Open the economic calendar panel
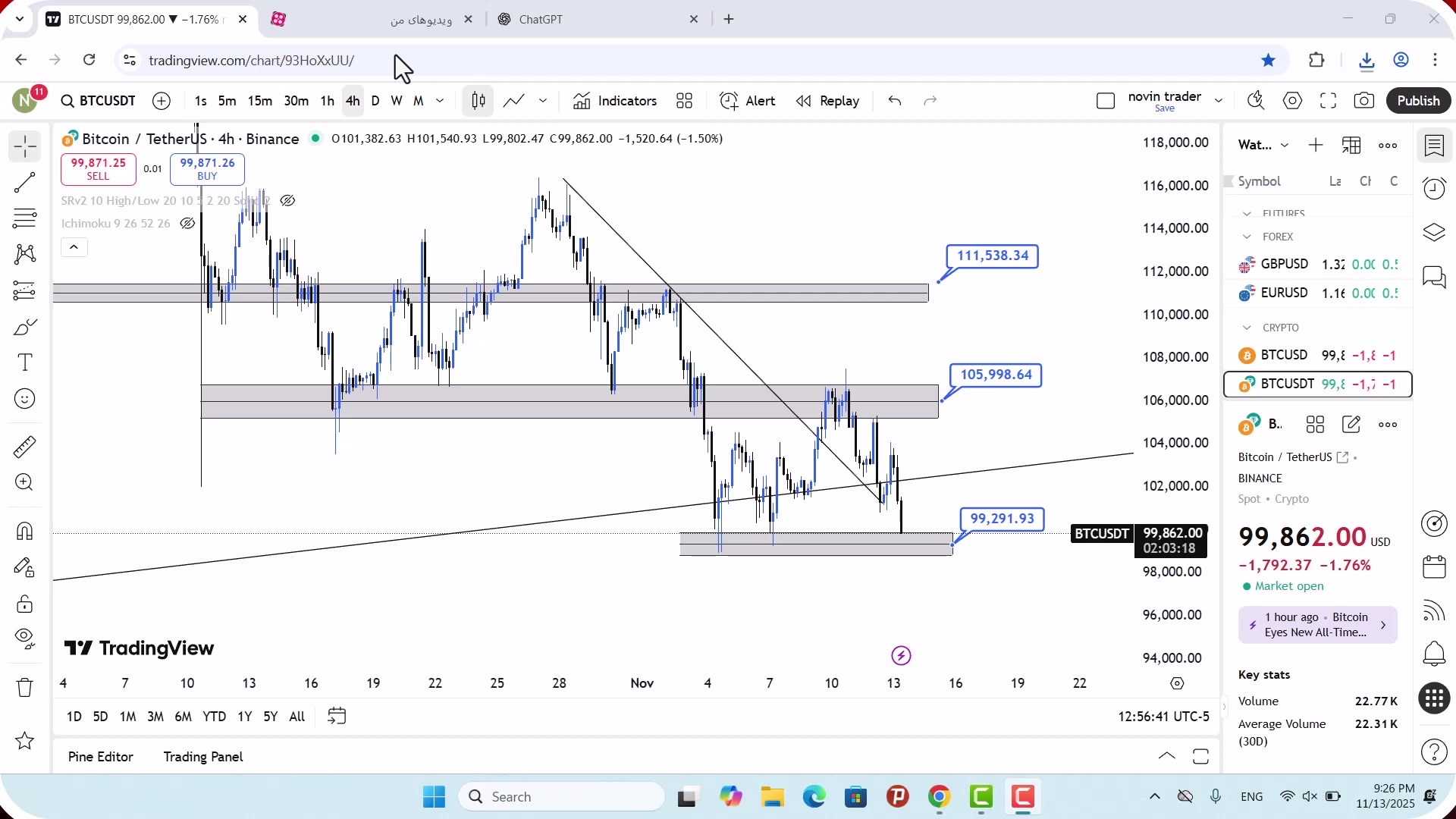 pos(1434,567)
